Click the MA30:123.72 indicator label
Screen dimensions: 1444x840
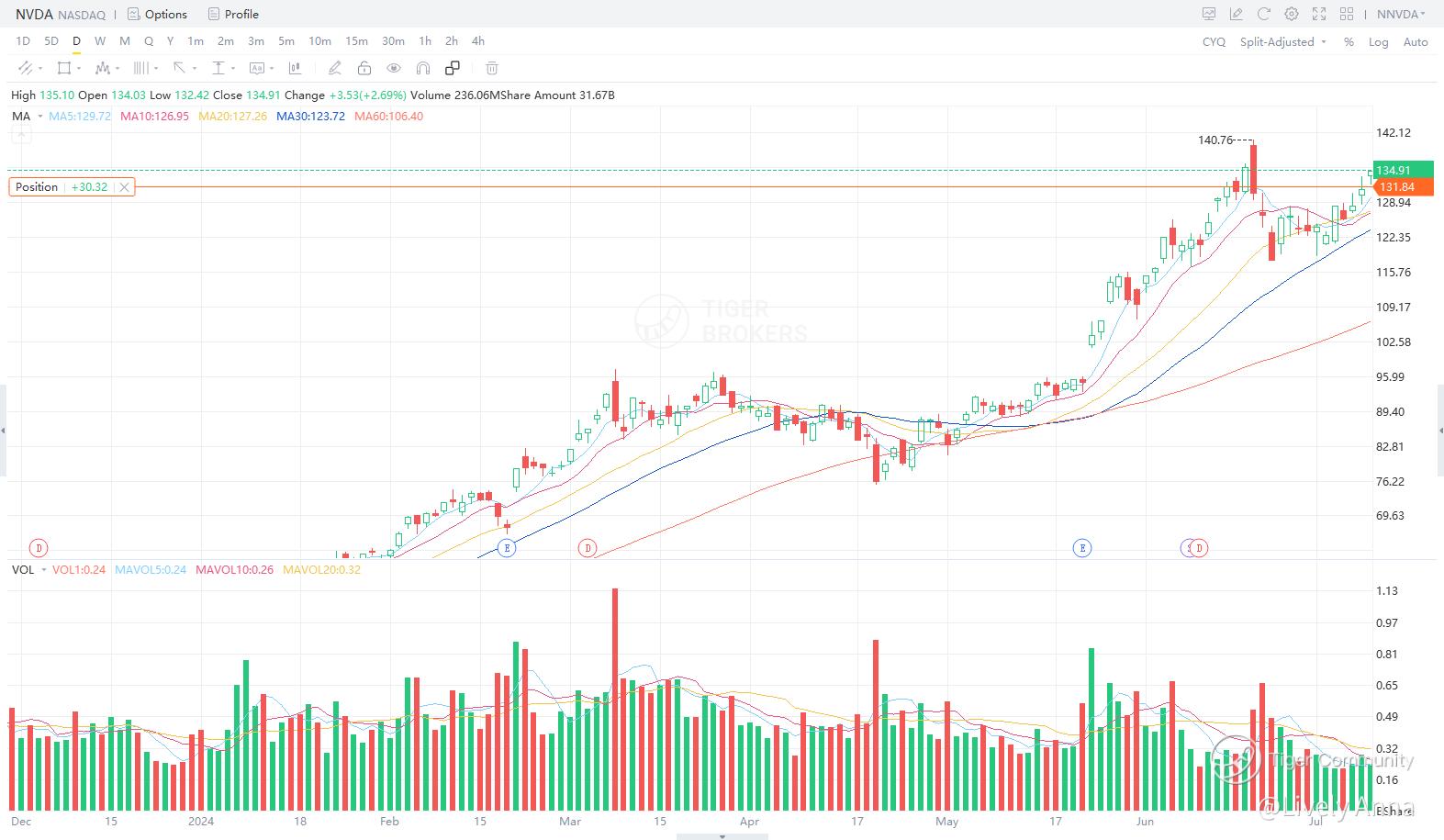click(311, 117)
